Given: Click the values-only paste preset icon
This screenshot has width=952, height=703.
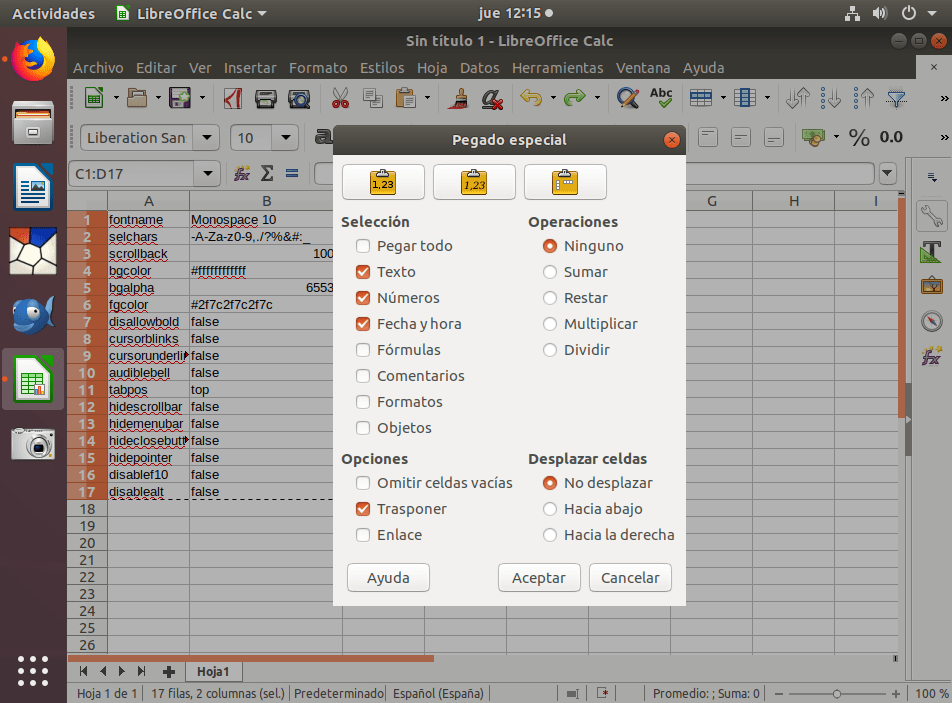Looking at the screenshot, I should tap(383, 182).
